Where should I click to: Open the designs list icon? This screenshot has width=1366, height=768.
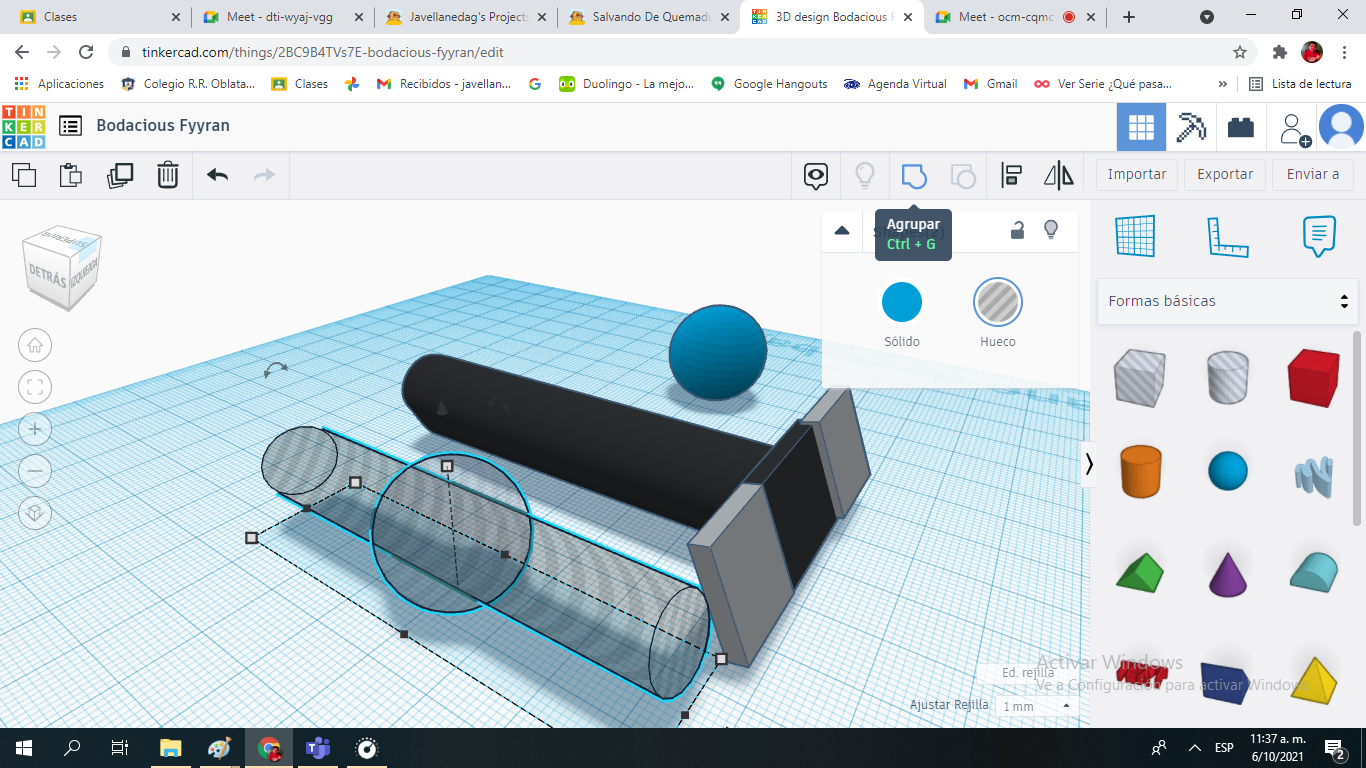(71, 126)
